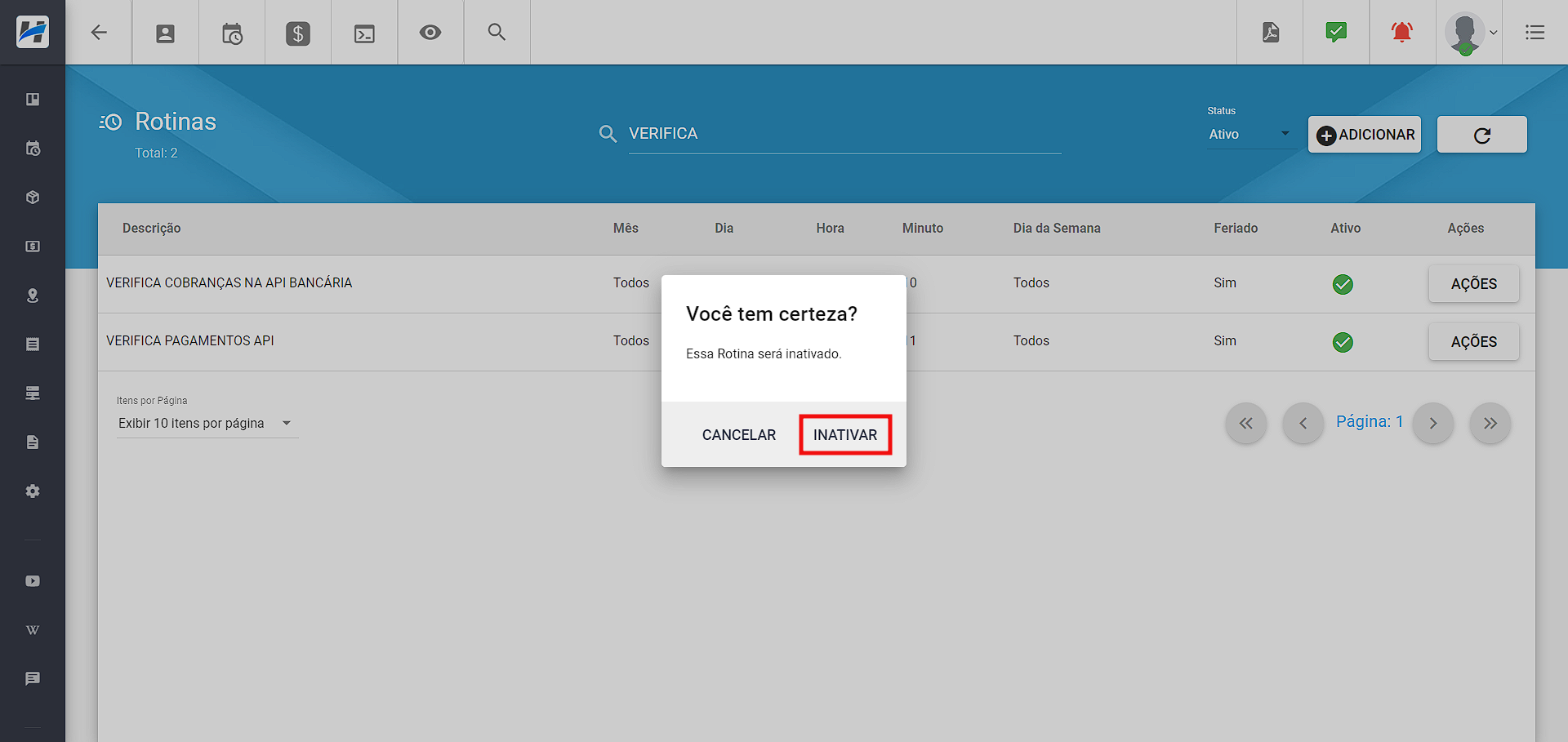Click CANCELAR in the confirmation dialog
This screenshot has height=742, width=1568.
coord(739,435)
